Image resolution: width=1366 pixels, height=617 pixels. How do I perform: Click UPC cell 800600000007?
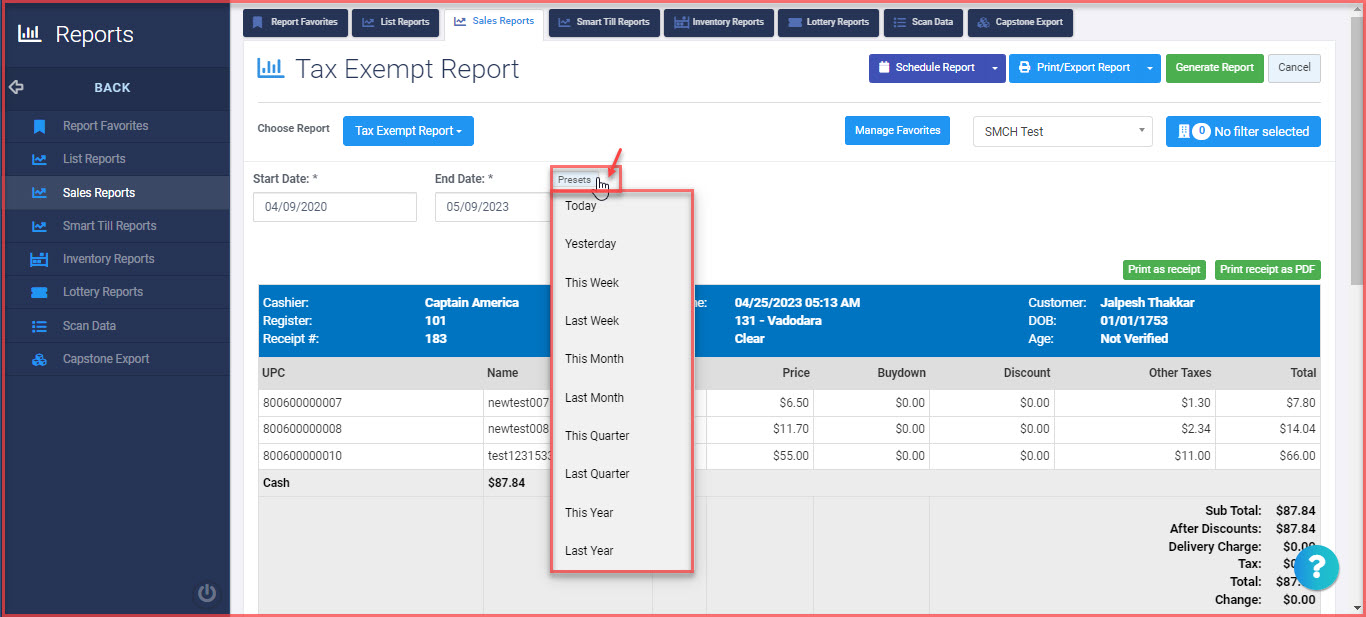[370, 403]
